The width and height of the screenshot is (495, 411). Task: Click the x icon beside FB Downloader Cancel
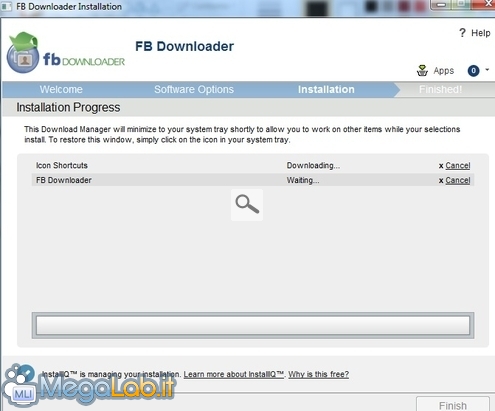441,180
